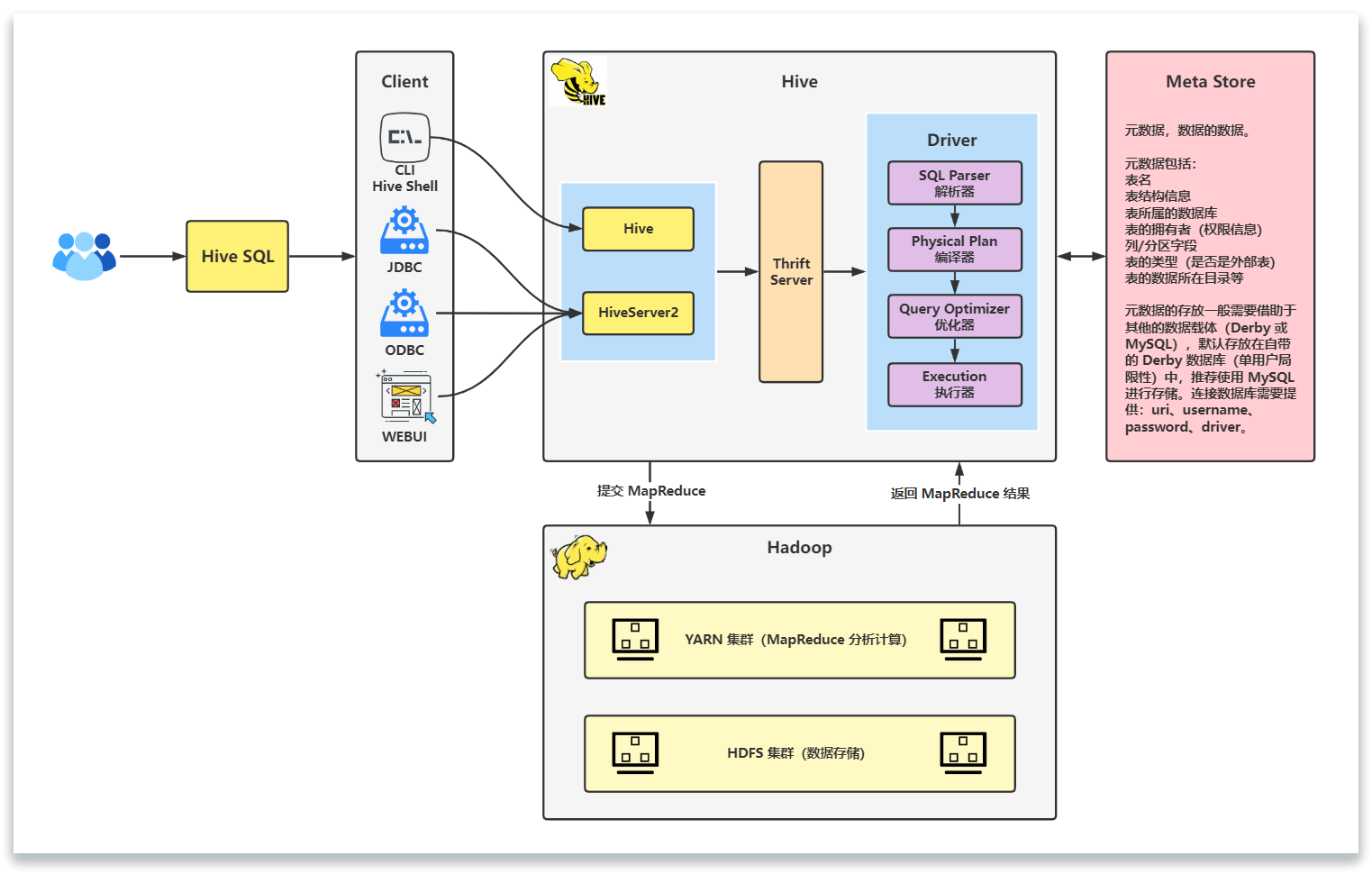The image size is (1372, 874).
Task: Click the Hadoop elephant logo
Action: 578,556
